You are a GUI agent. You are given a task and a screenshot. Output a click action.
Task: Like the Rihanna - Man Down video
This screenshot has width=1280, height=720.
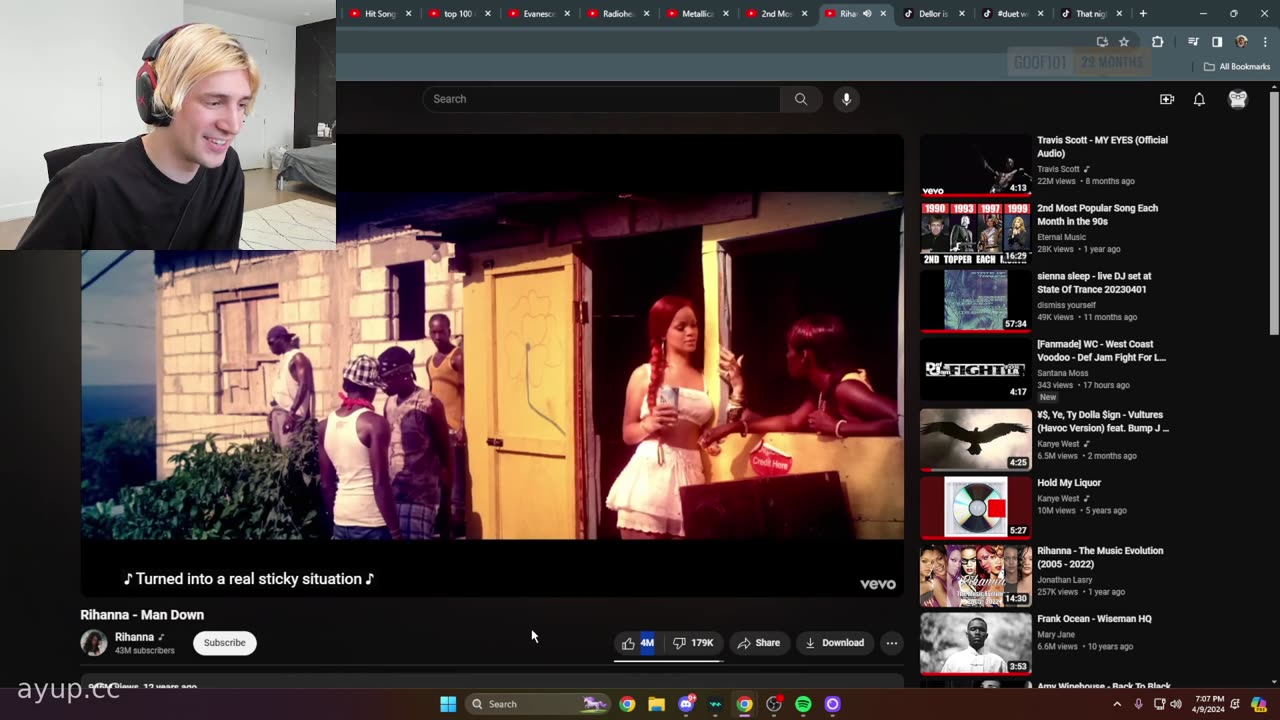[637, 643]
